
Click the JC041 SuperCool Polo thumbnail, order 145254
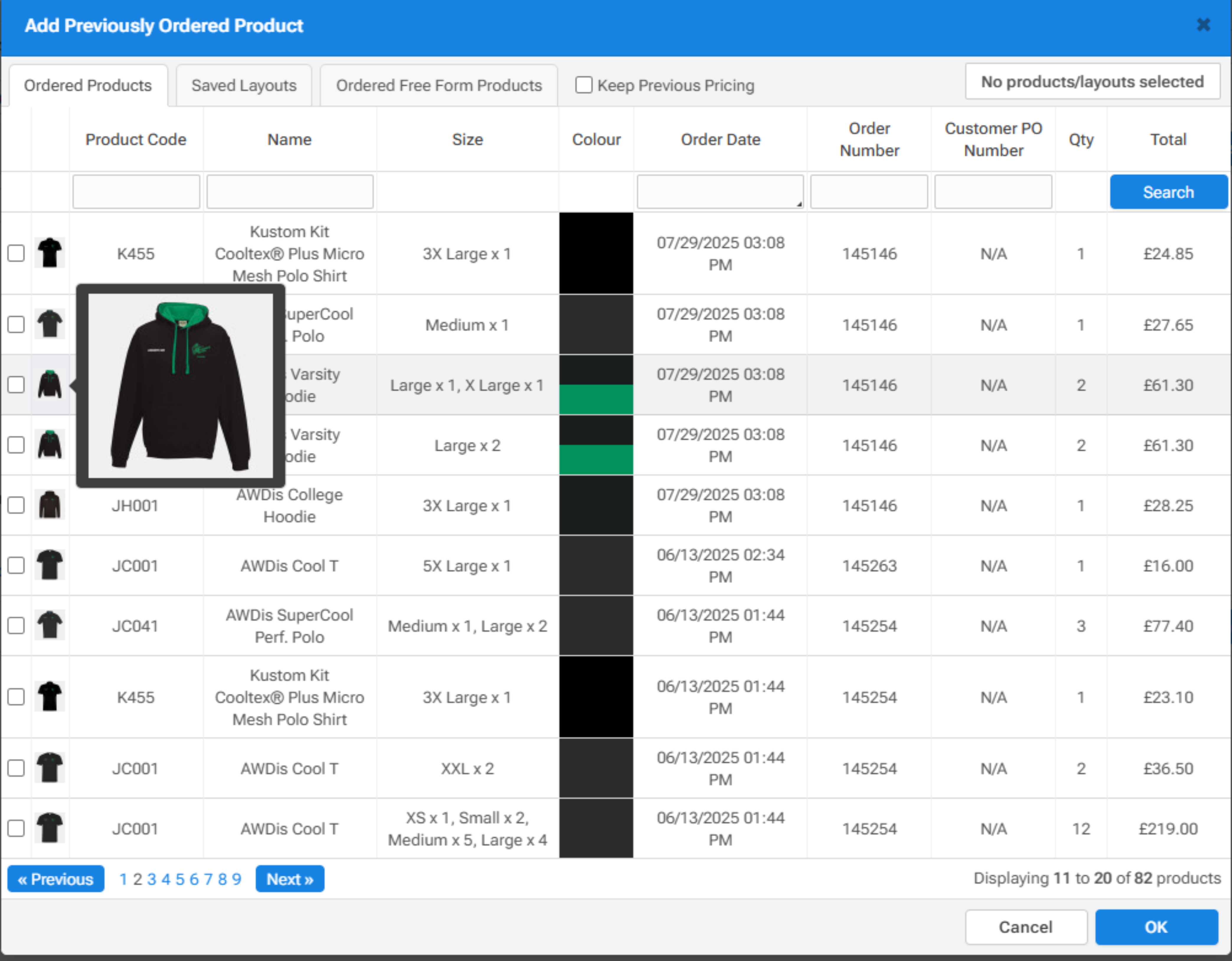50,626
